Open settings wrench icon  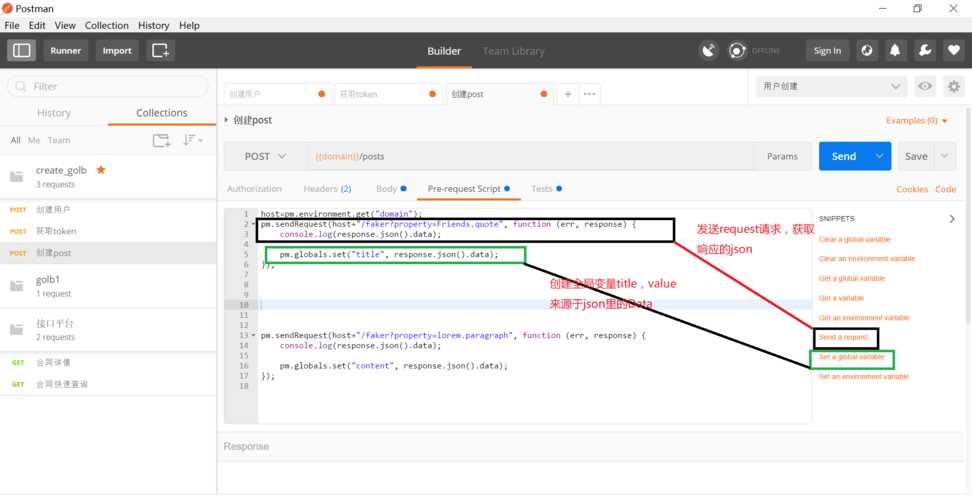[x=924, y=51]
